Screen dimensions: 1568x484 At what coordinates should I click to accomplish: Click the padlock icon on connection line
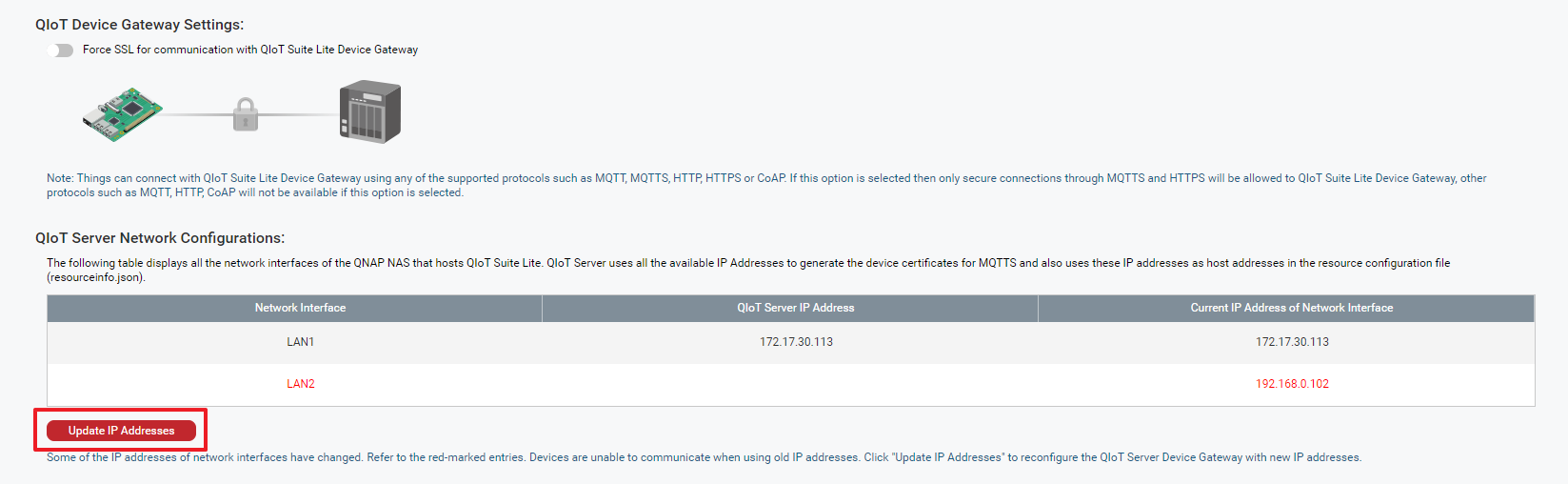(x=246, y=114)
